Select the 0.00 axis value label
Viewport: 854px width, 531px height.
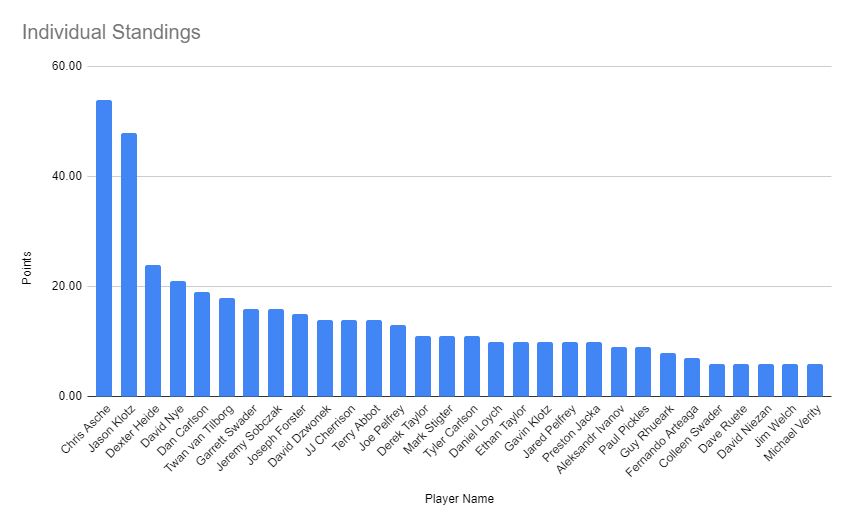(x=70, y=397)
